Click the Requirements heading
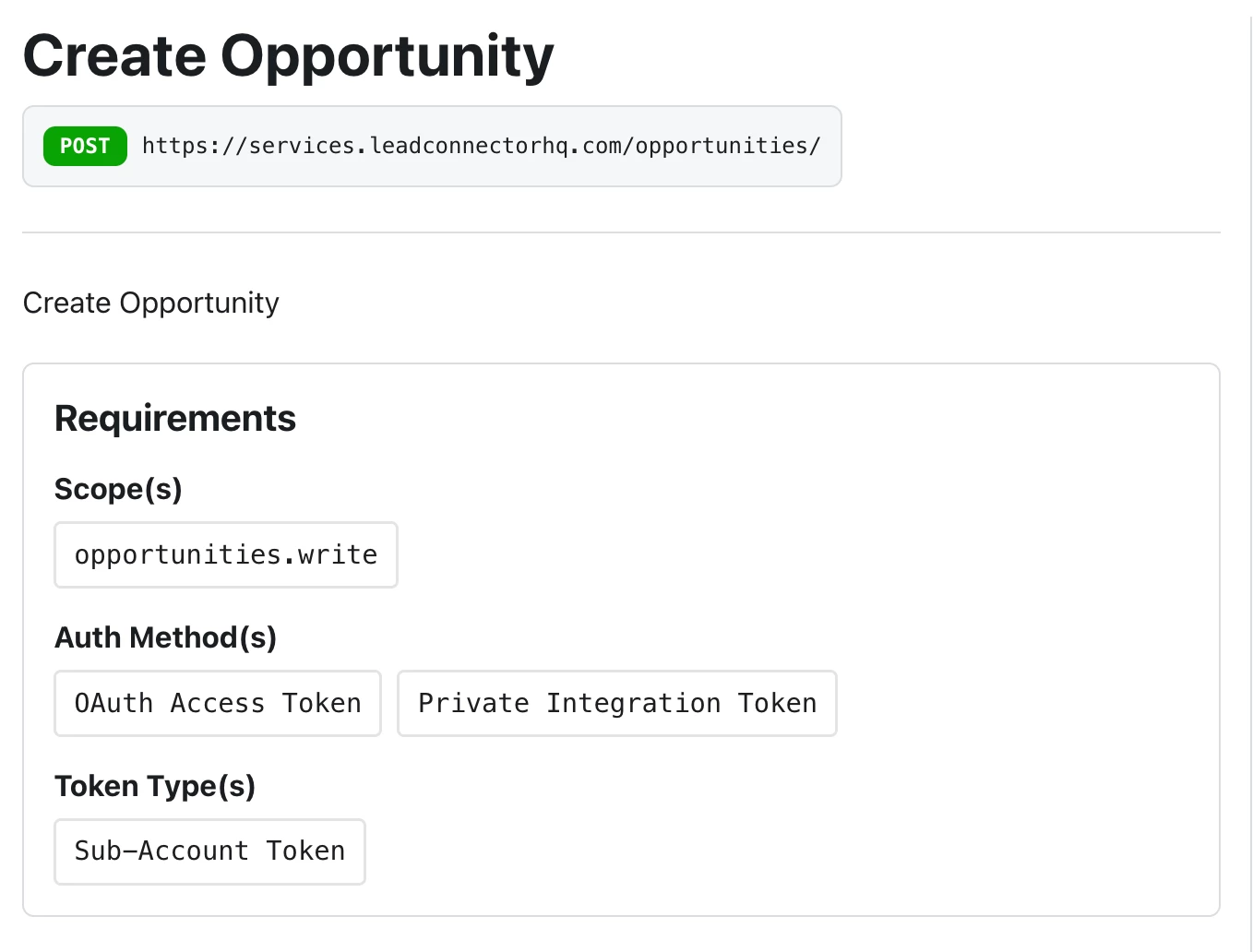 click(175, 419)
